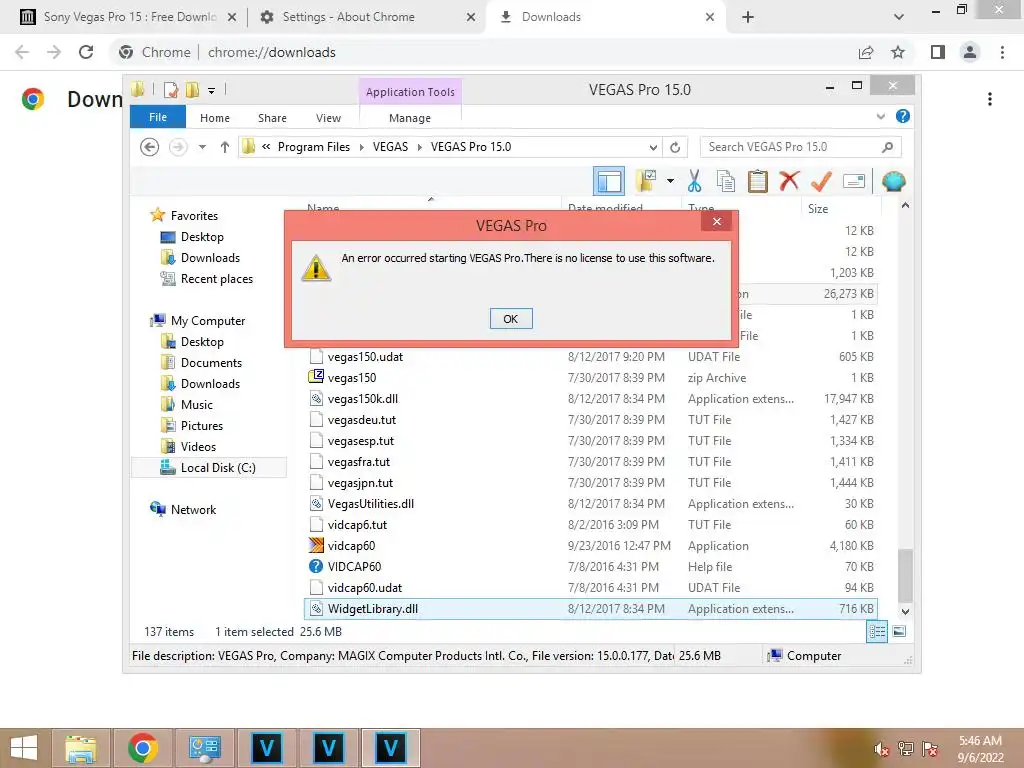Click the red Delete X icon
Image resolution: width=1024 pixels, height=768 pixels.
789,180
